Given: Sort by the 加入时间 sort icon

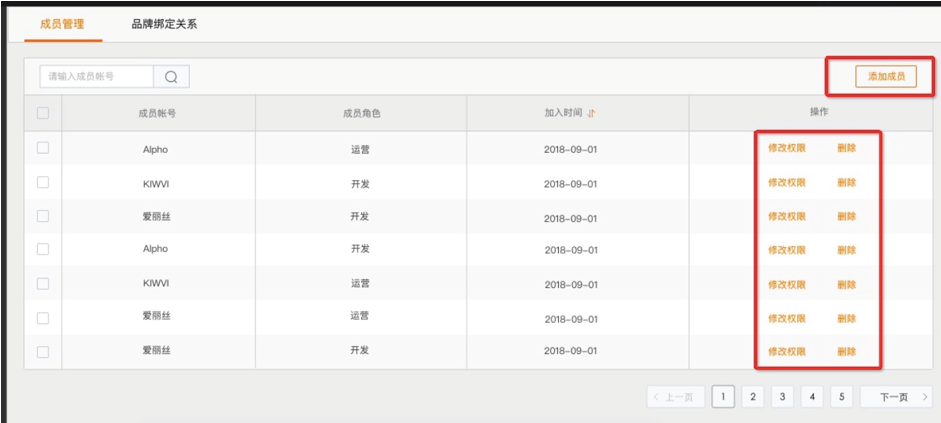Looking at the screenshot, I should pyautogui.click(x=592, y=113).
